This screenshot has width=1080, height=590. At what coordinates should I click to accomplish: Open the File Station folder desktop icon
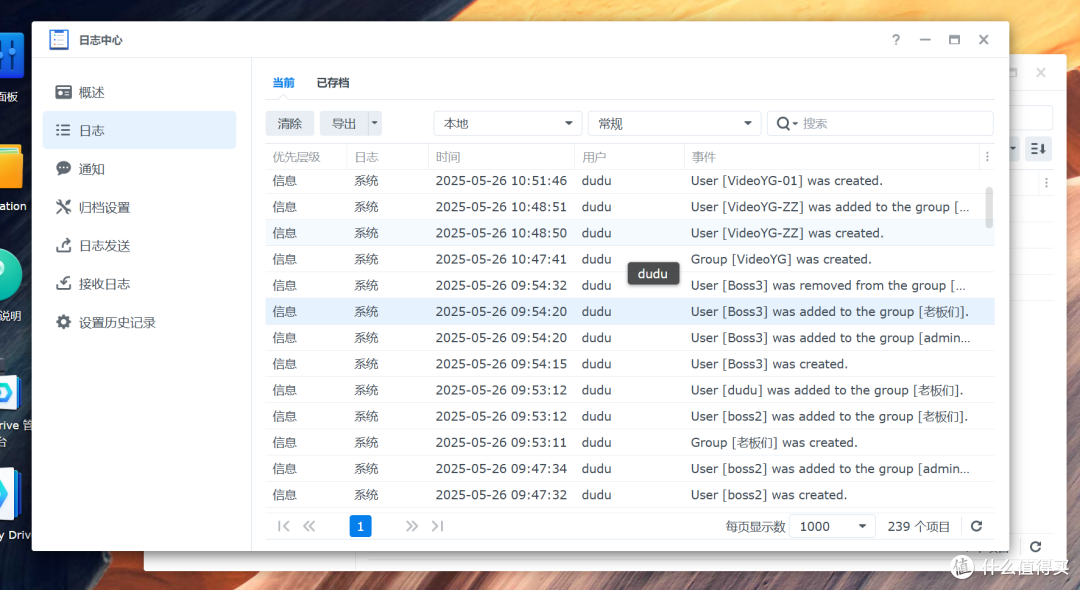pos(11,167)
